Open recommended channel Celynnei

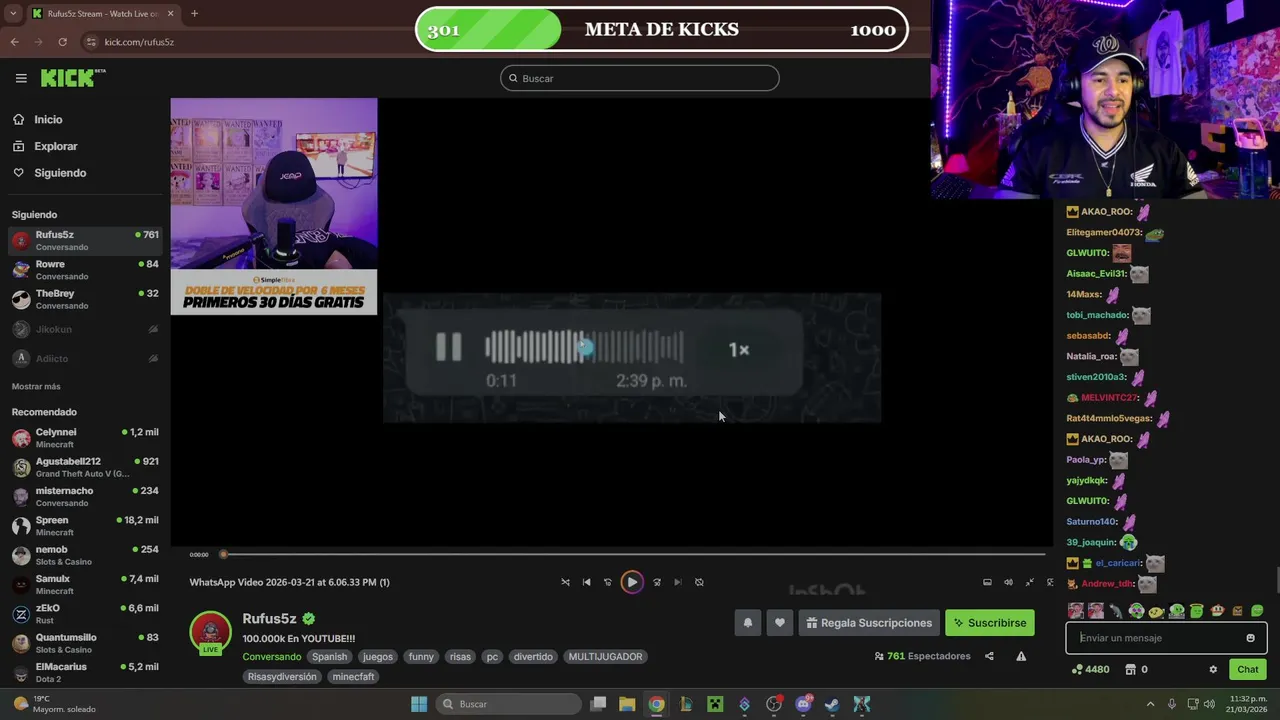[85, 438]
